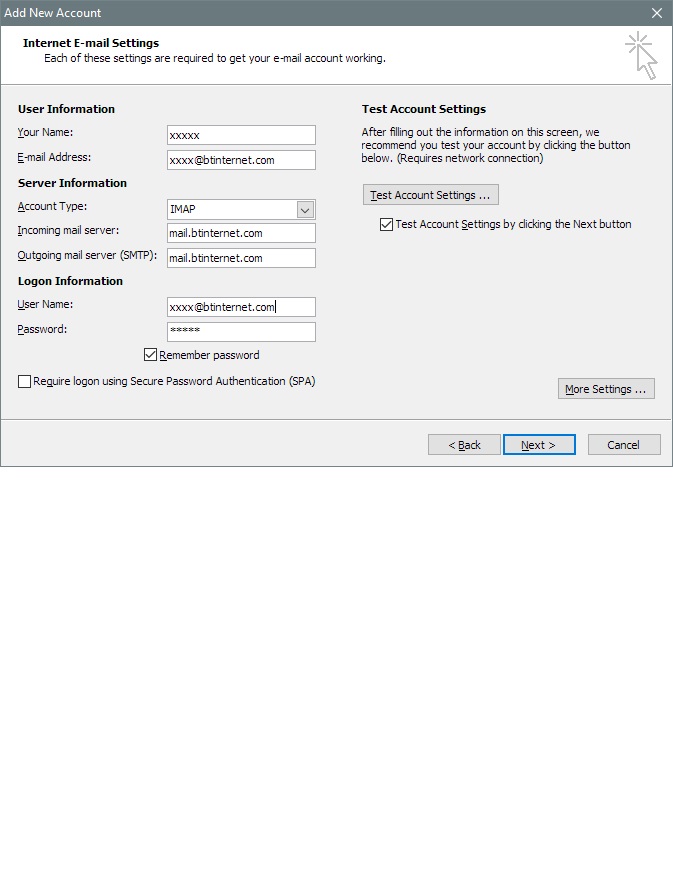673x877 pixels.
Task: Click the Server Information section heading
Action: (x=72, y=183)
